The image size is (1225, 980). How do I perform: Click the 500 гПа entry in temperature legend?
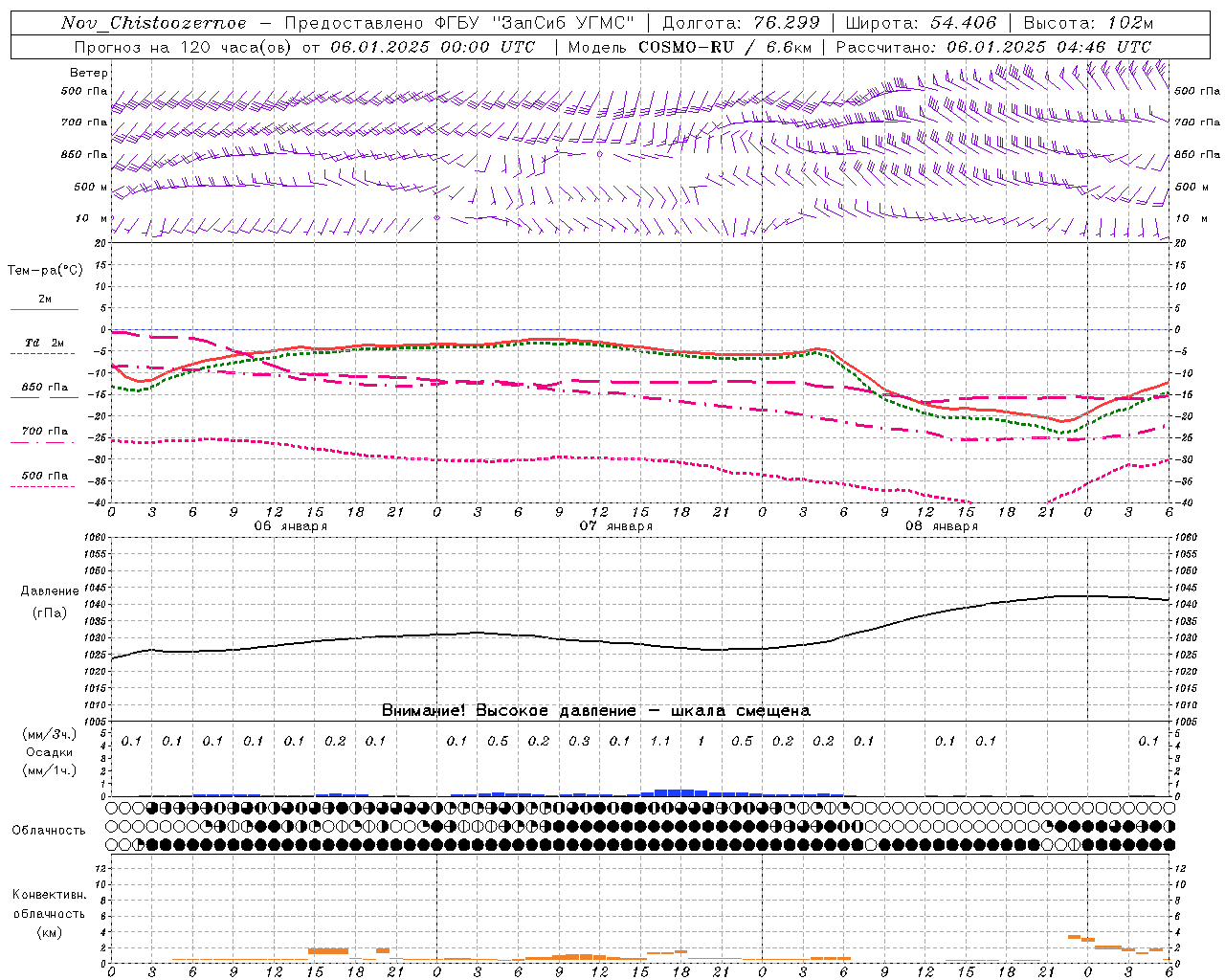[44, 476]
